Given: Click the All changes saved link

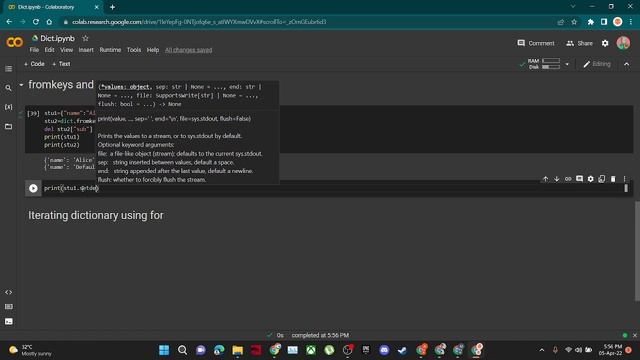Looking at the screenshot, I should coord(189,50).
